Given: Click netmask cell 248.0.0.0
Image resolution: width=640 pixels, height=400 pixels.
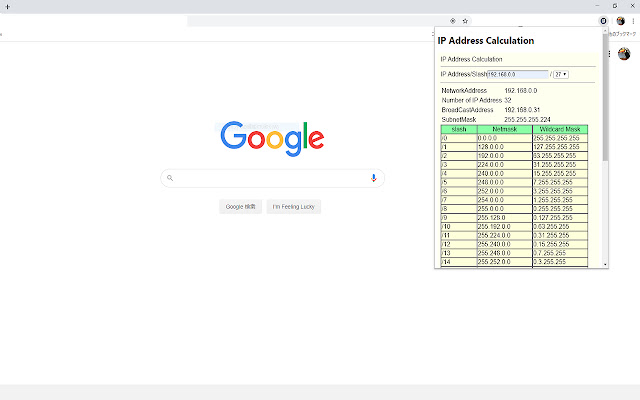Looking at the screenshot, I should pos(505,182).
